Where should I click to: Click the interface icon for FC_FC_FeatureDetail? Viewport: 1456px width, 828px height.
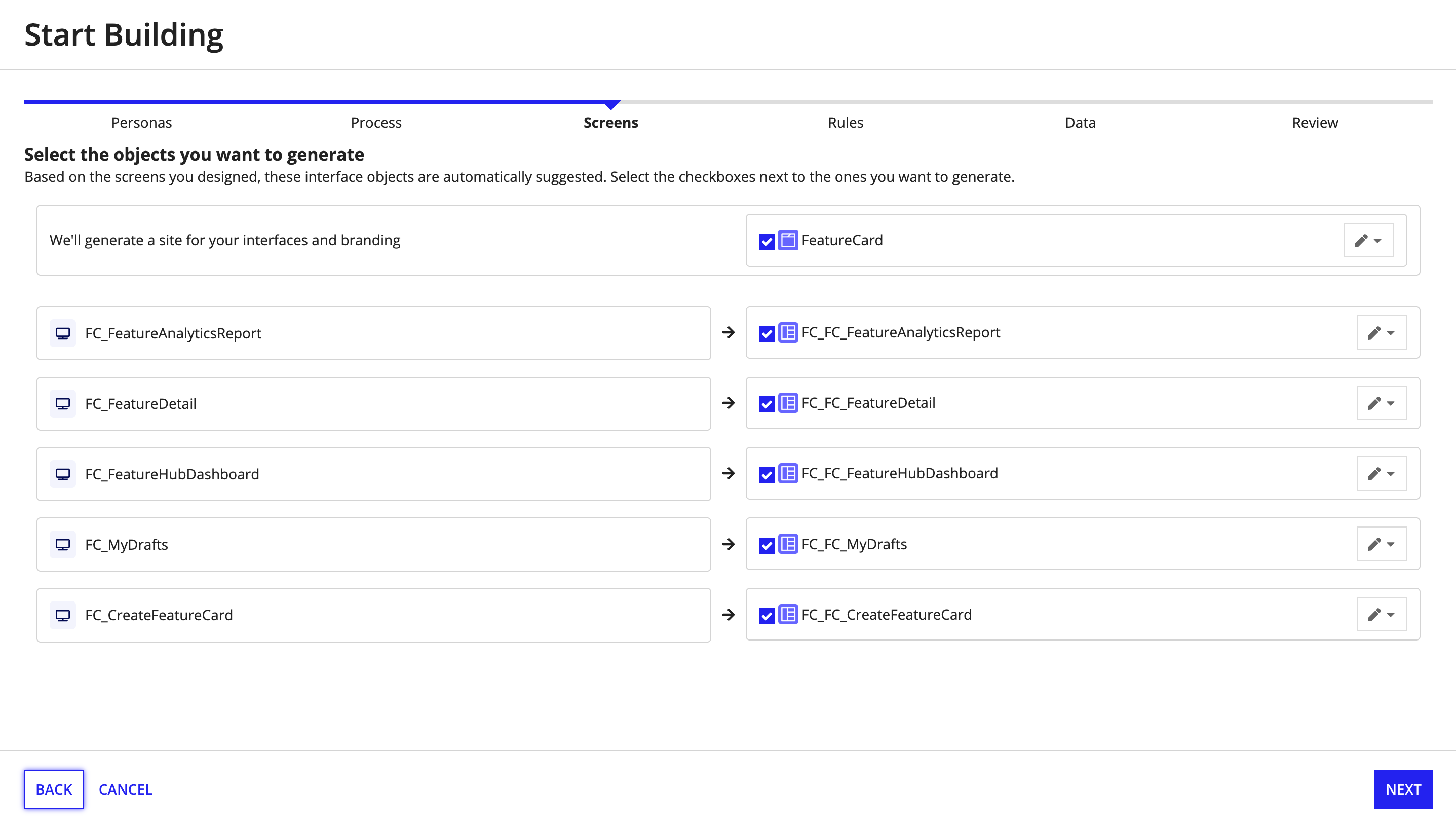(x=788, y=403)
